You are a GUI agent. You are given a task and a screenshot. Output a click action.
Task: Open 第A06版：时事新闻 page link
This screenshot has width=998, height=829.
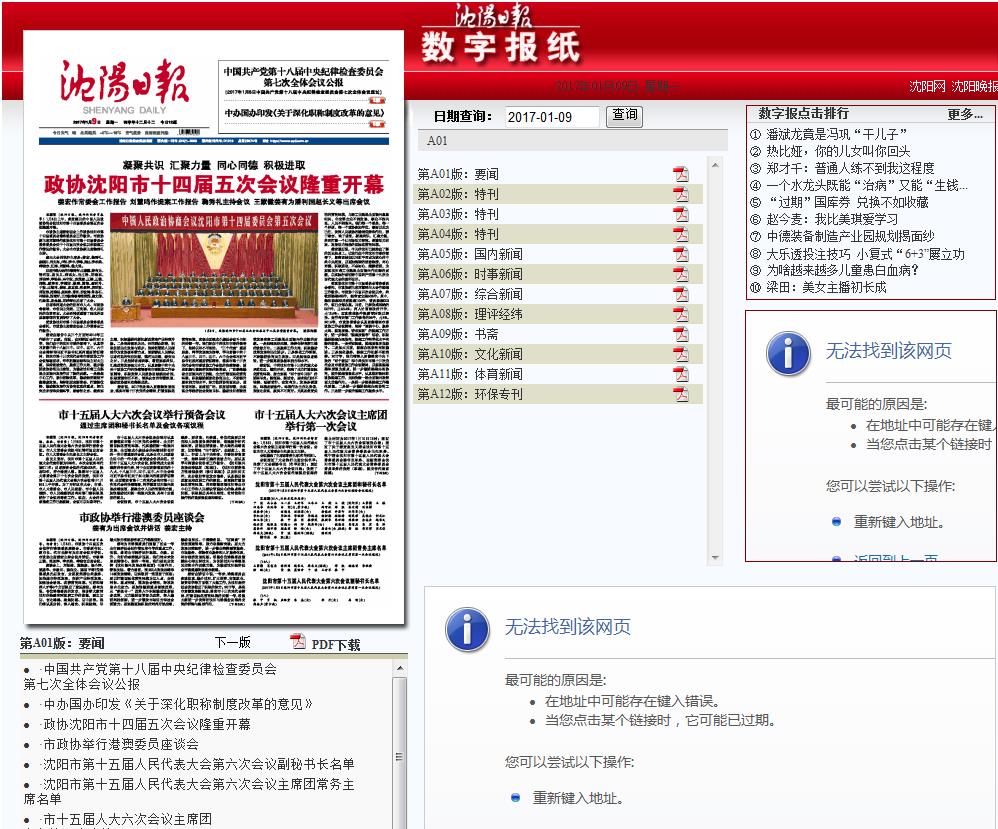tap(470, 274)
